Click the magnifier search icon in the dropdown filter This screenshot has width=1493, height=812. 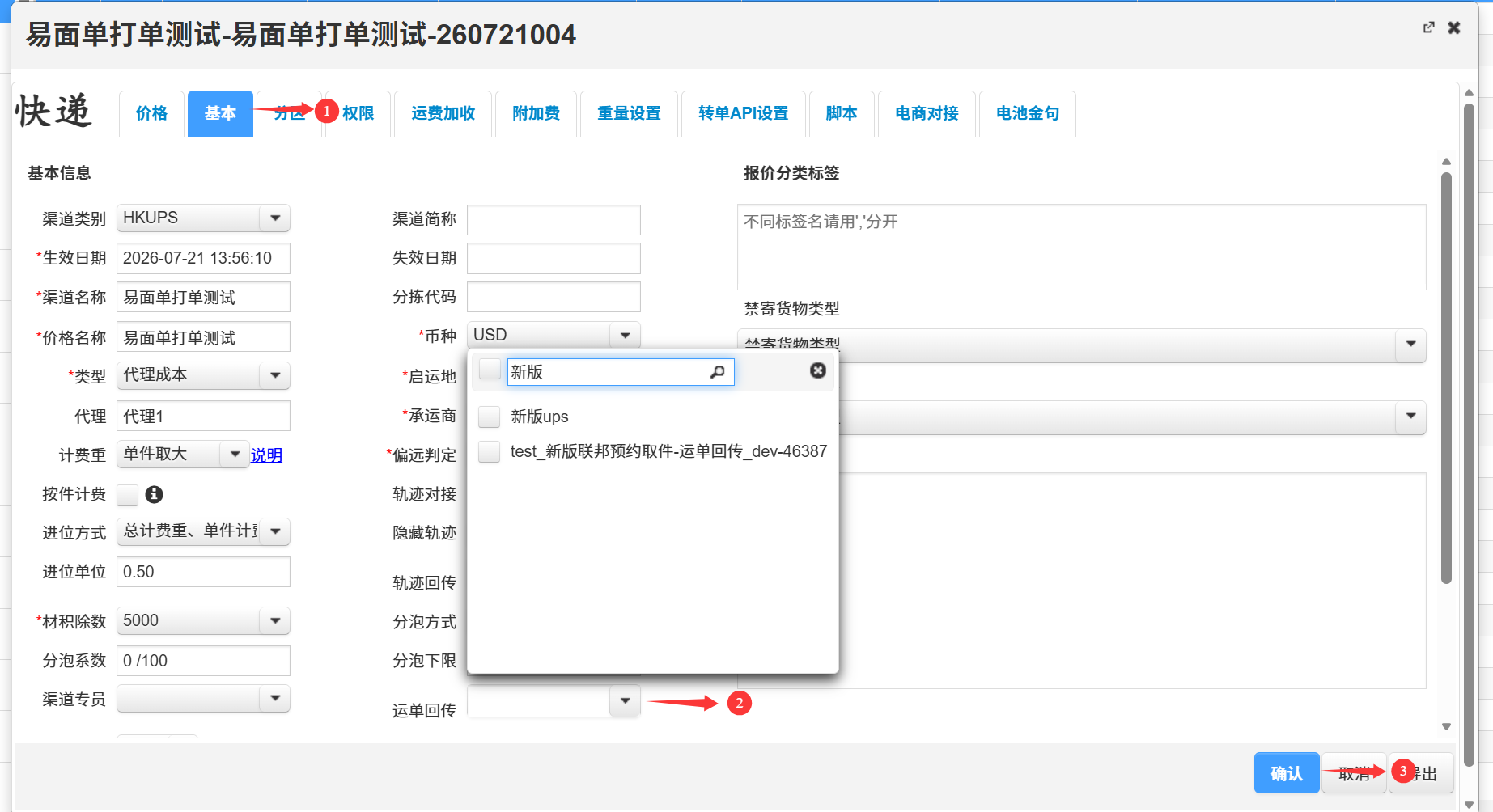click(717, 372)
